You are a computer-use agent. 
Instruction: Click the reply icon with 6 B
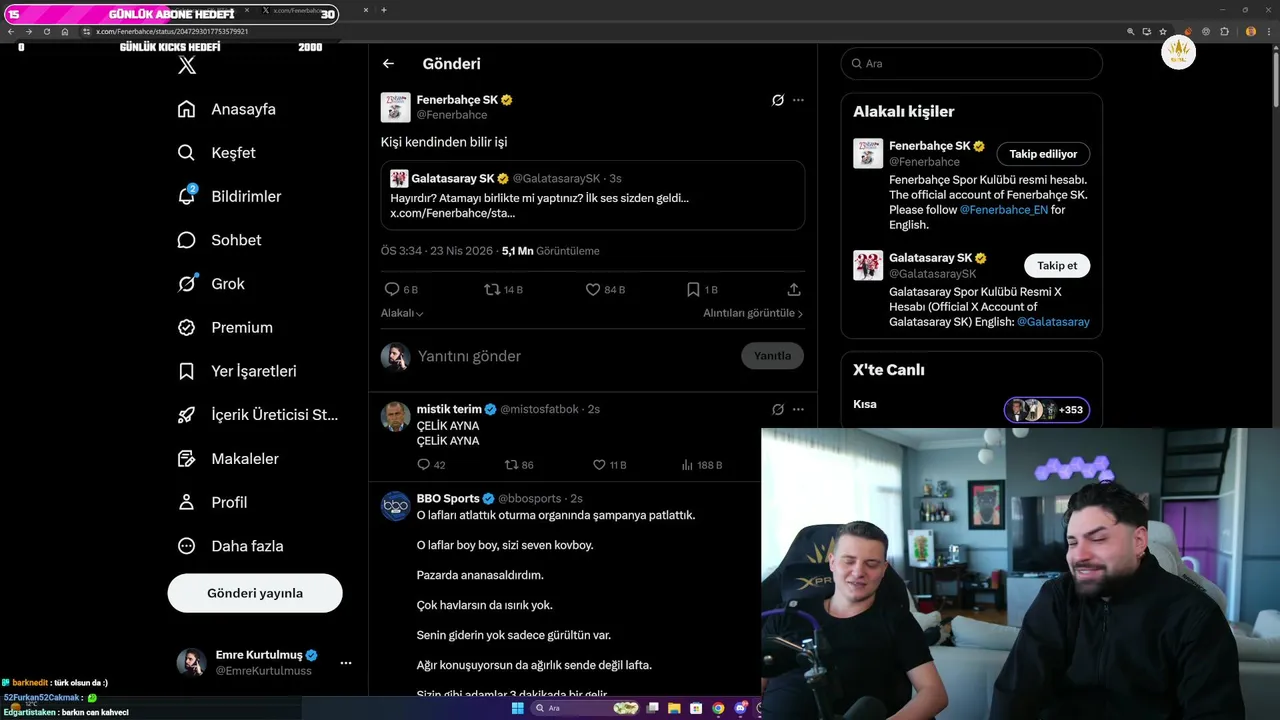coord(392,289)
